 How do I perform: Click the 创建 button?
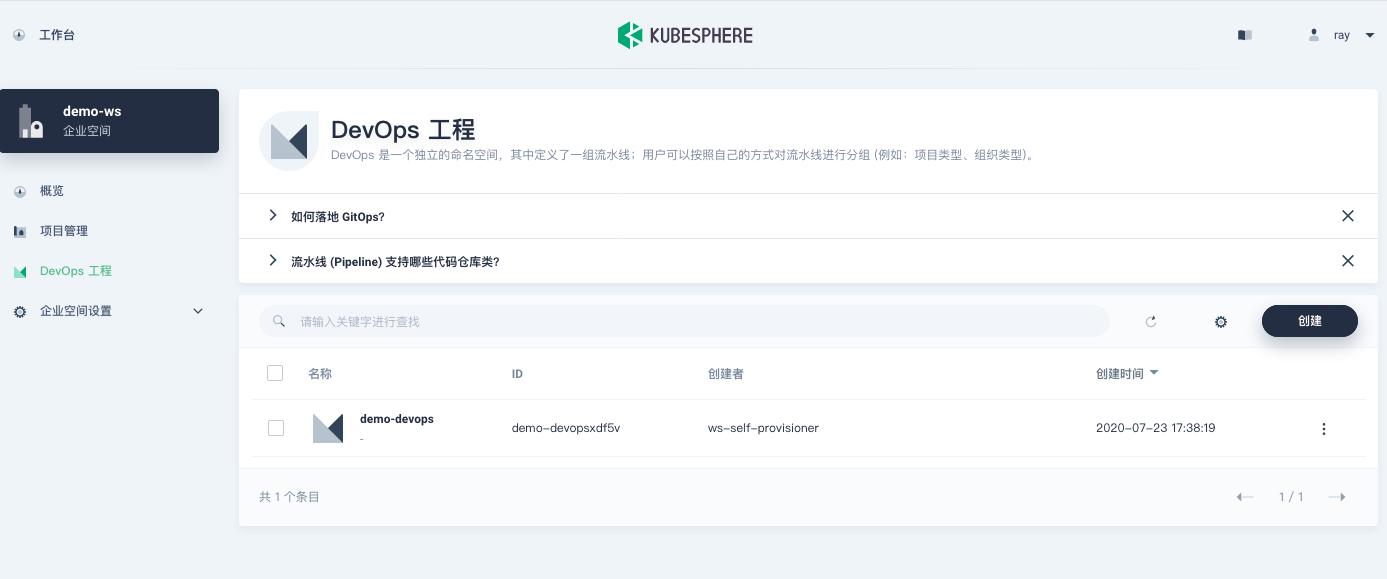(1310, 321)
